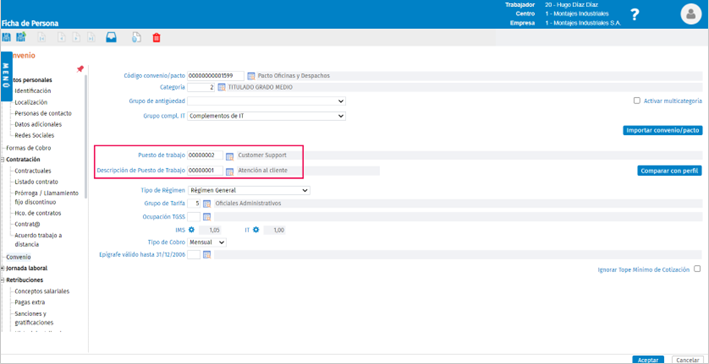Image resolution: width=709 pixels, height=364 pixels.
Task: Select Pagas extra in the sidebar
Action: pyautogui.click(x=29, y=302)
